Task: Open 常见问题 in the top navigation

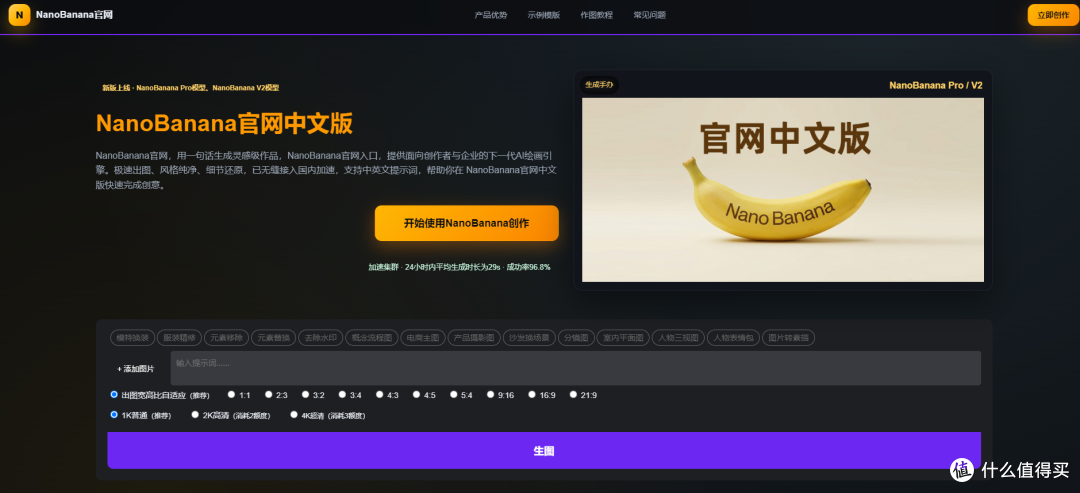Action: 650,15
